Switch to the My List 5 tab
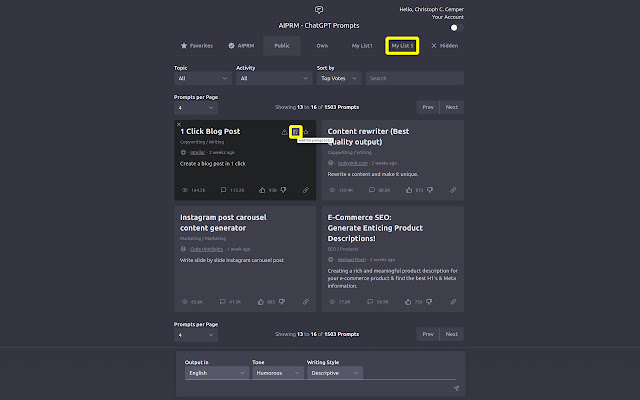 point(402,46)
